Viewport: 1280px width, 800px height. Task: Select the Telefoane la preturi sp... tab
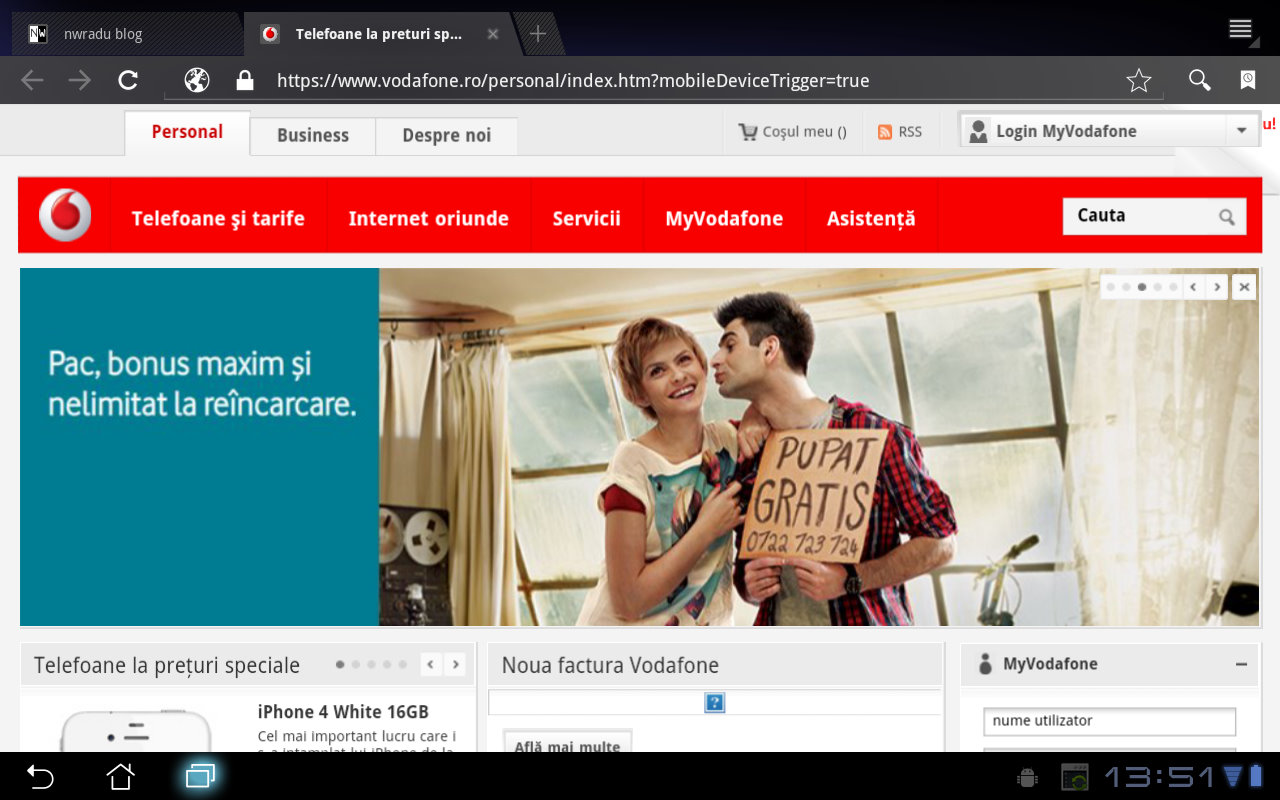[x=379, y=34]
